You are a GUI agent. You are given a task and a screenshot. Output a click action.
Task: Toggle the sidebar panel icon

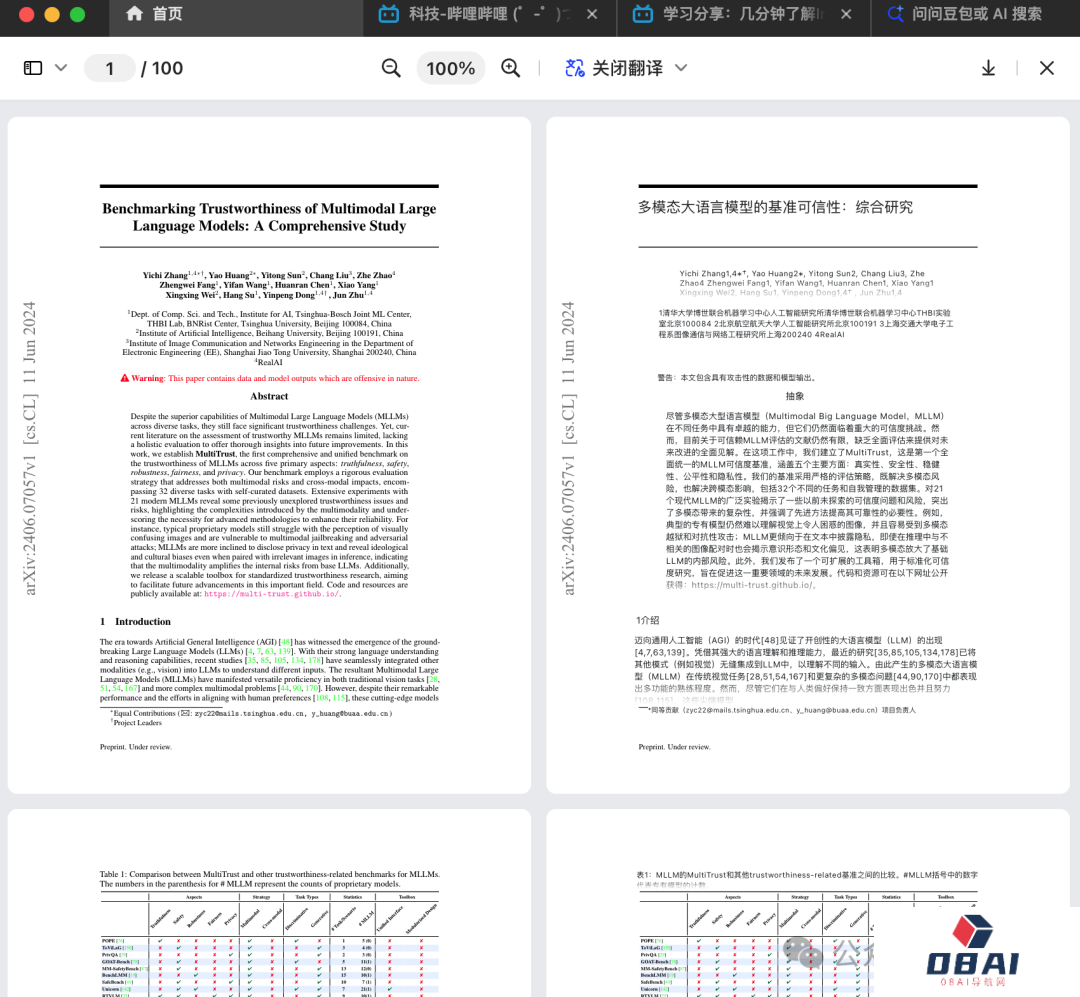point(33,68)
